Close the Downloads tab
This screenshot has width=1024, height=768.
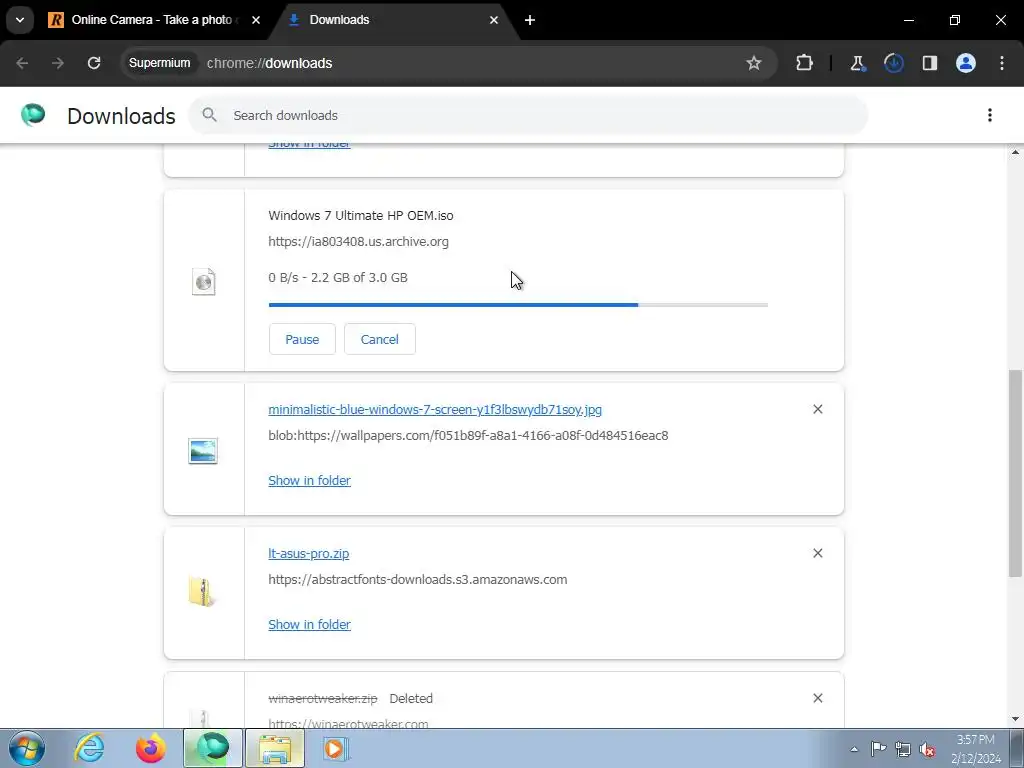click(494, 20)
